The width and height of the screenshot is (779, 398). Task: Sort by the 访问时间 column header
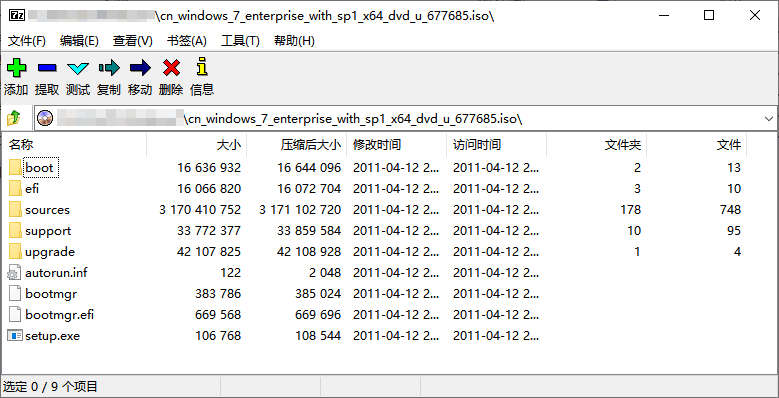click(476, 145)
